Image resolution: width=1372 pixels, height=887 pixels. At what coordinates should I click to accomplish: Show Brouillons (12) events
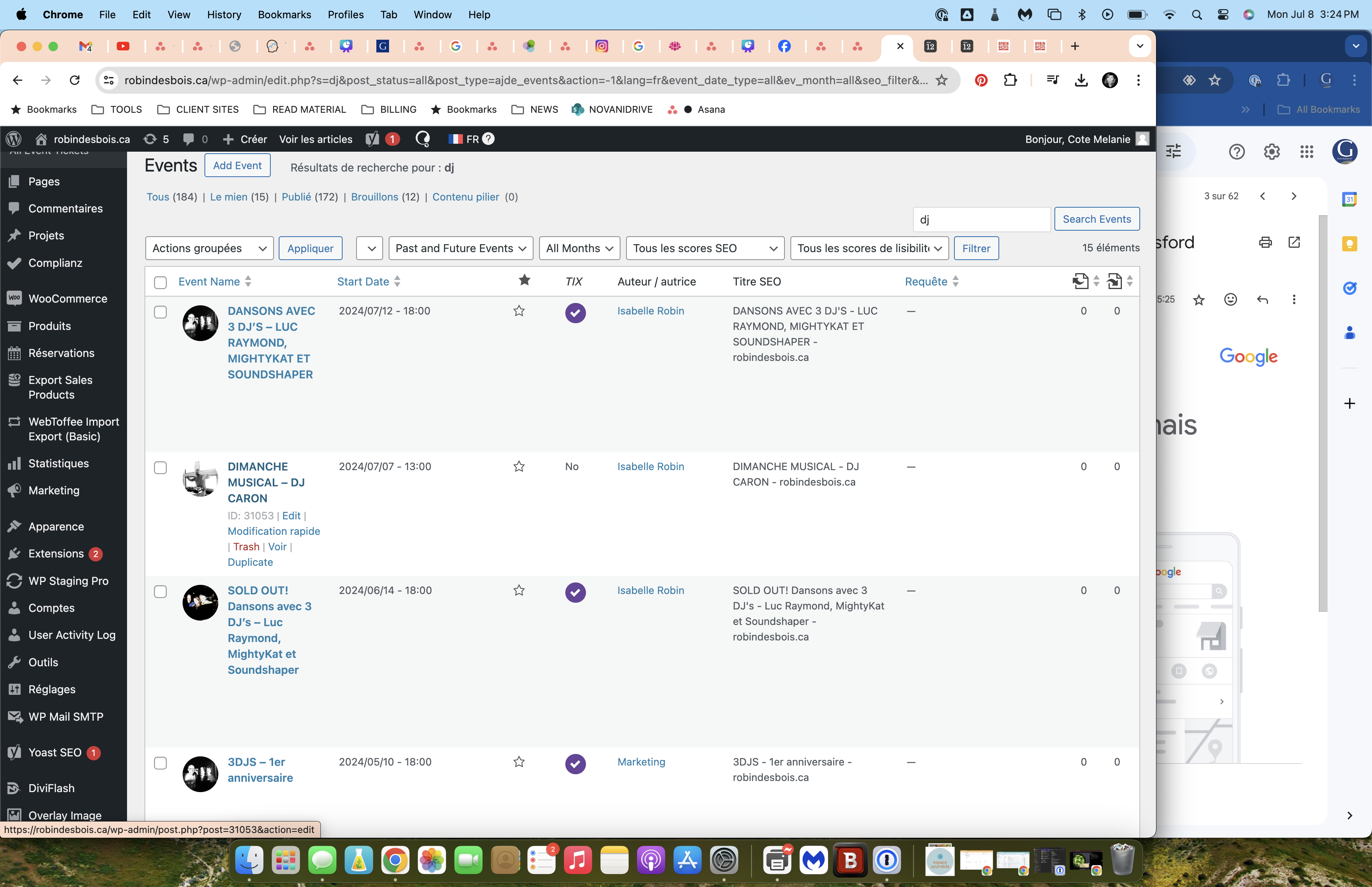click(385, 197)
